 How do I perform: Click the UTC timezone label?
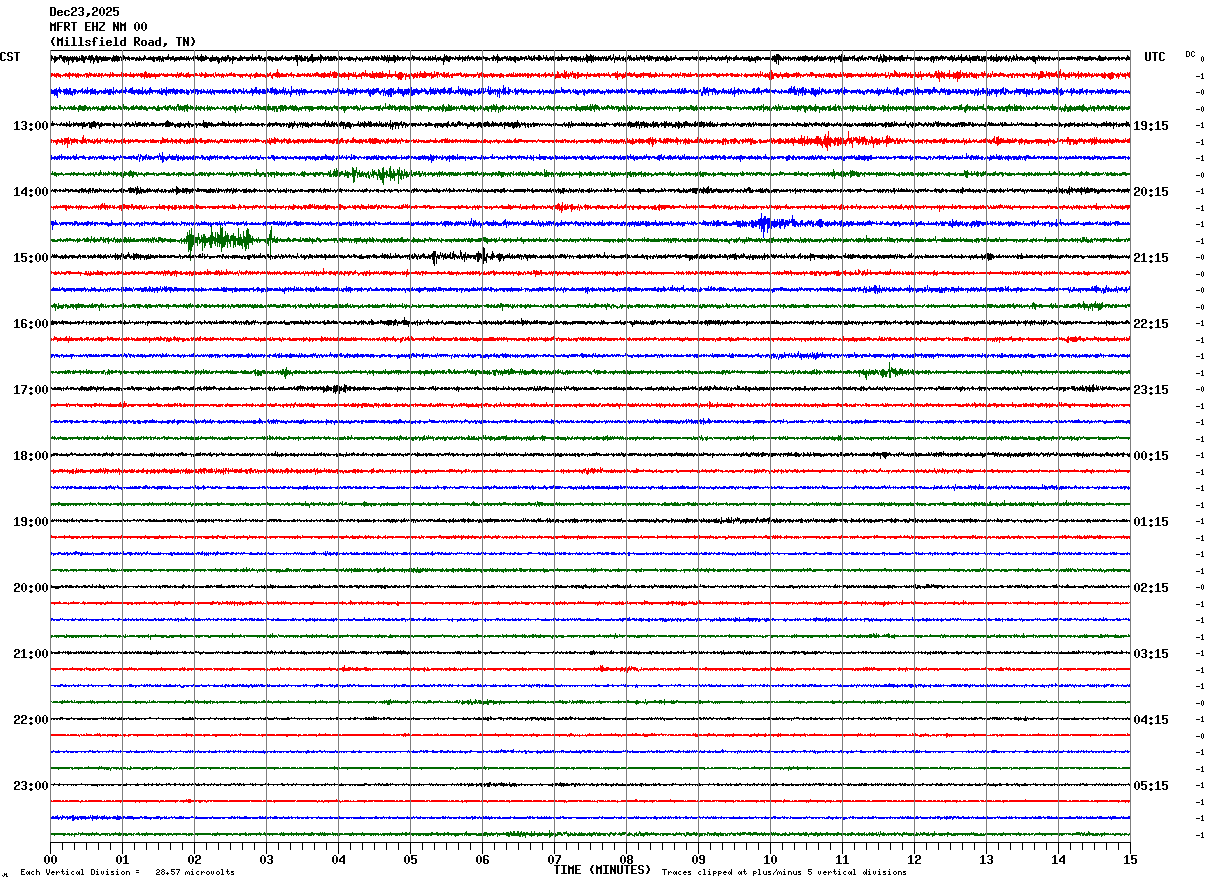(x=1155, y=57)
